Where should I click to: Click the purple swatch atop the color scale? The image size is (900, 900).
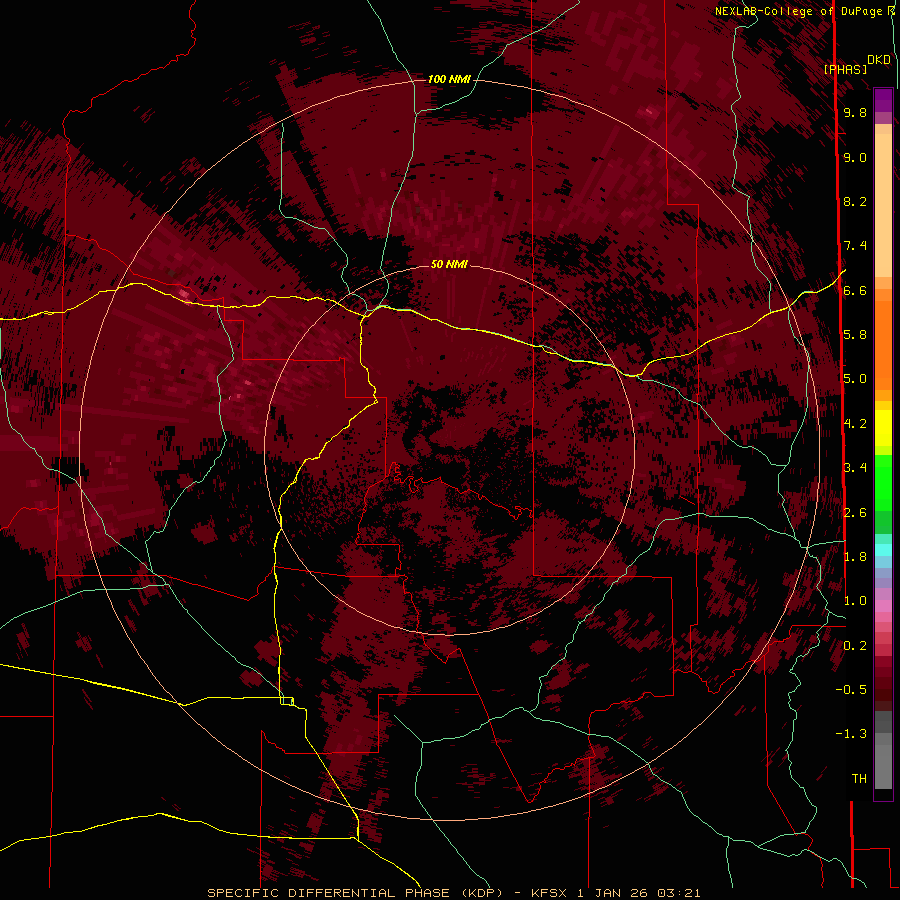883,100
